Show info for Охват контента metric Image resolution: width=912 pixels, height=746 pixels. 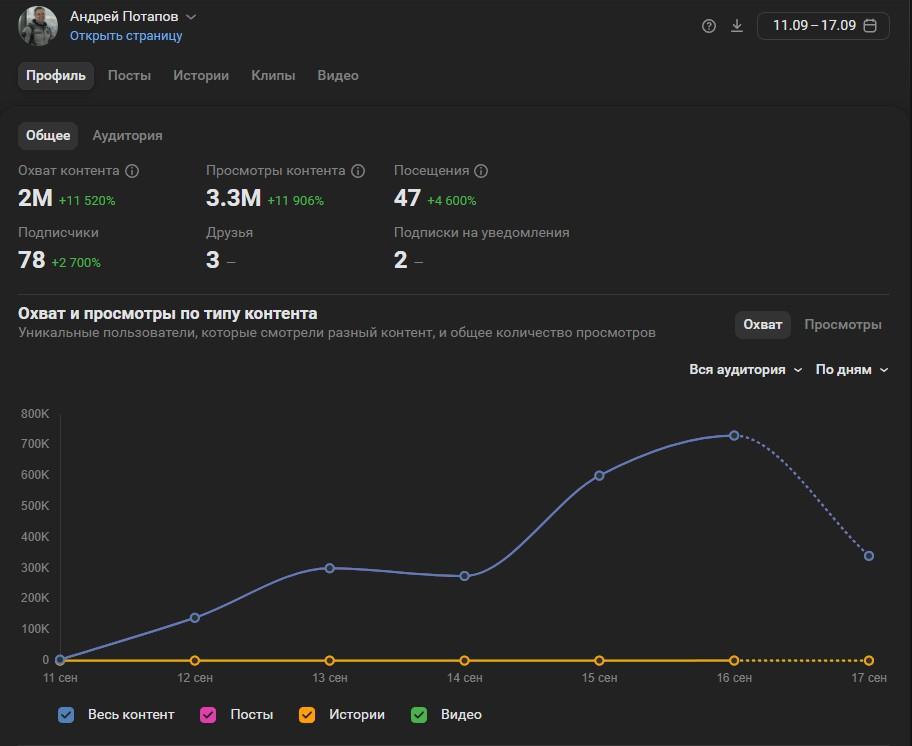pos(132,171)
